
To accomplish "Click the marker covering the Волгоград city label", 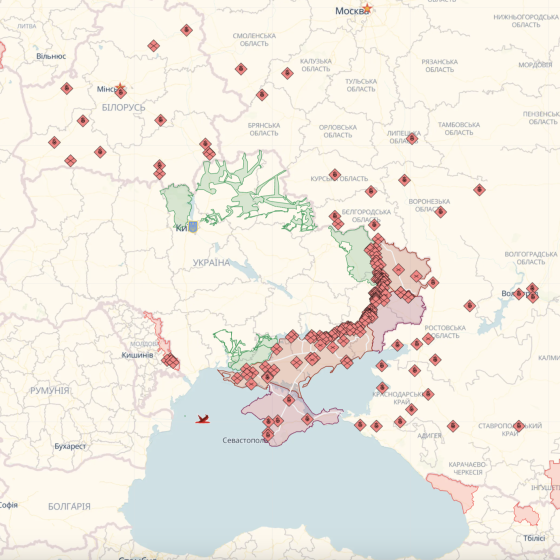I will [x=519, y=294].
